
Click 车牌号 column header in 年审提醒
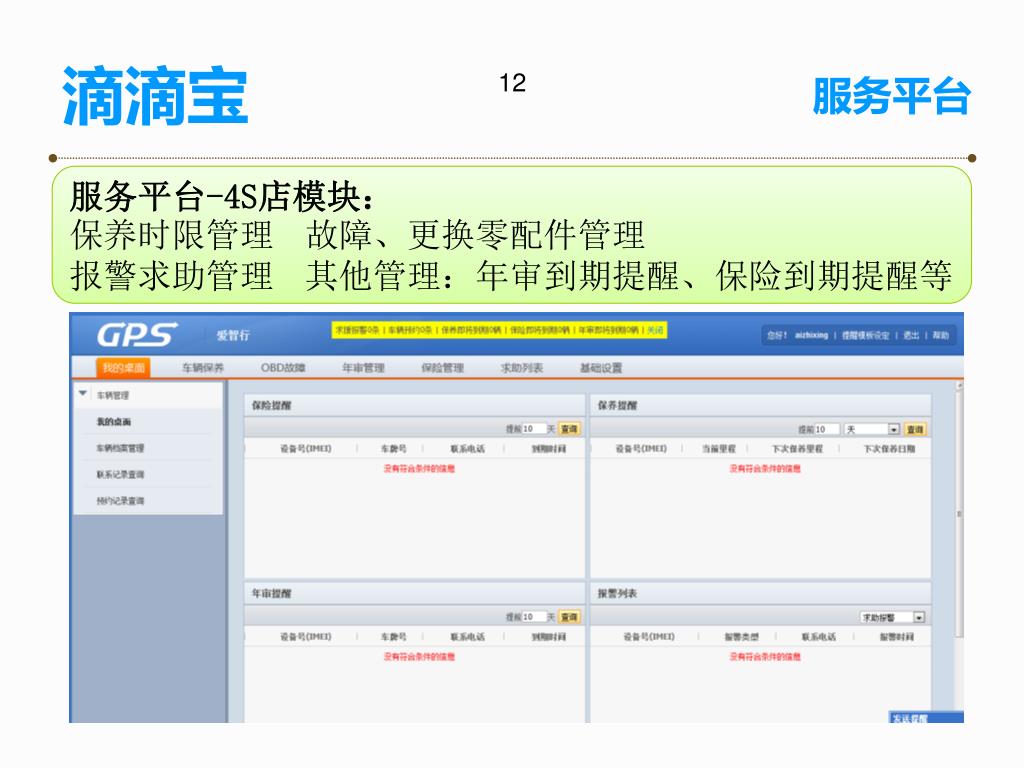pyautogui.click(x=393, y=637)
